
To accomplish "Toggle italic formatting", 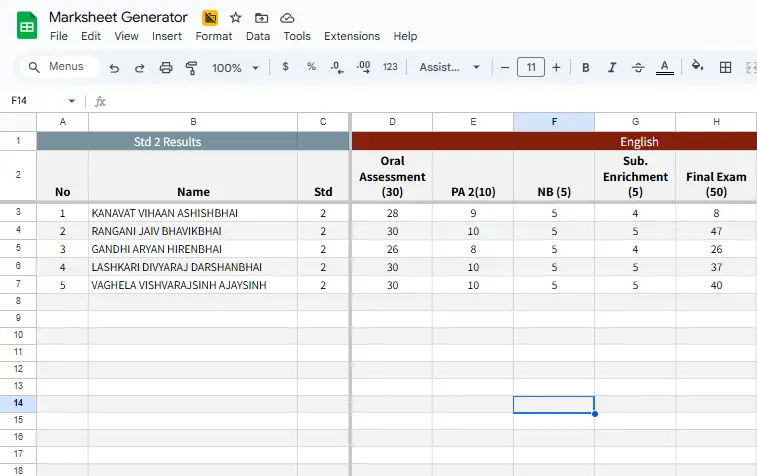I will tap(612, 68).
